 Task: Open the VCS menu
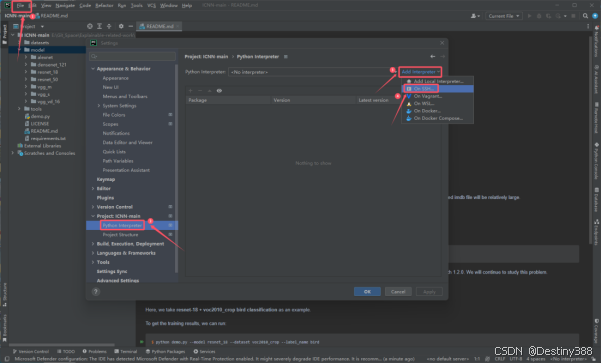click(x=151, y=5)
